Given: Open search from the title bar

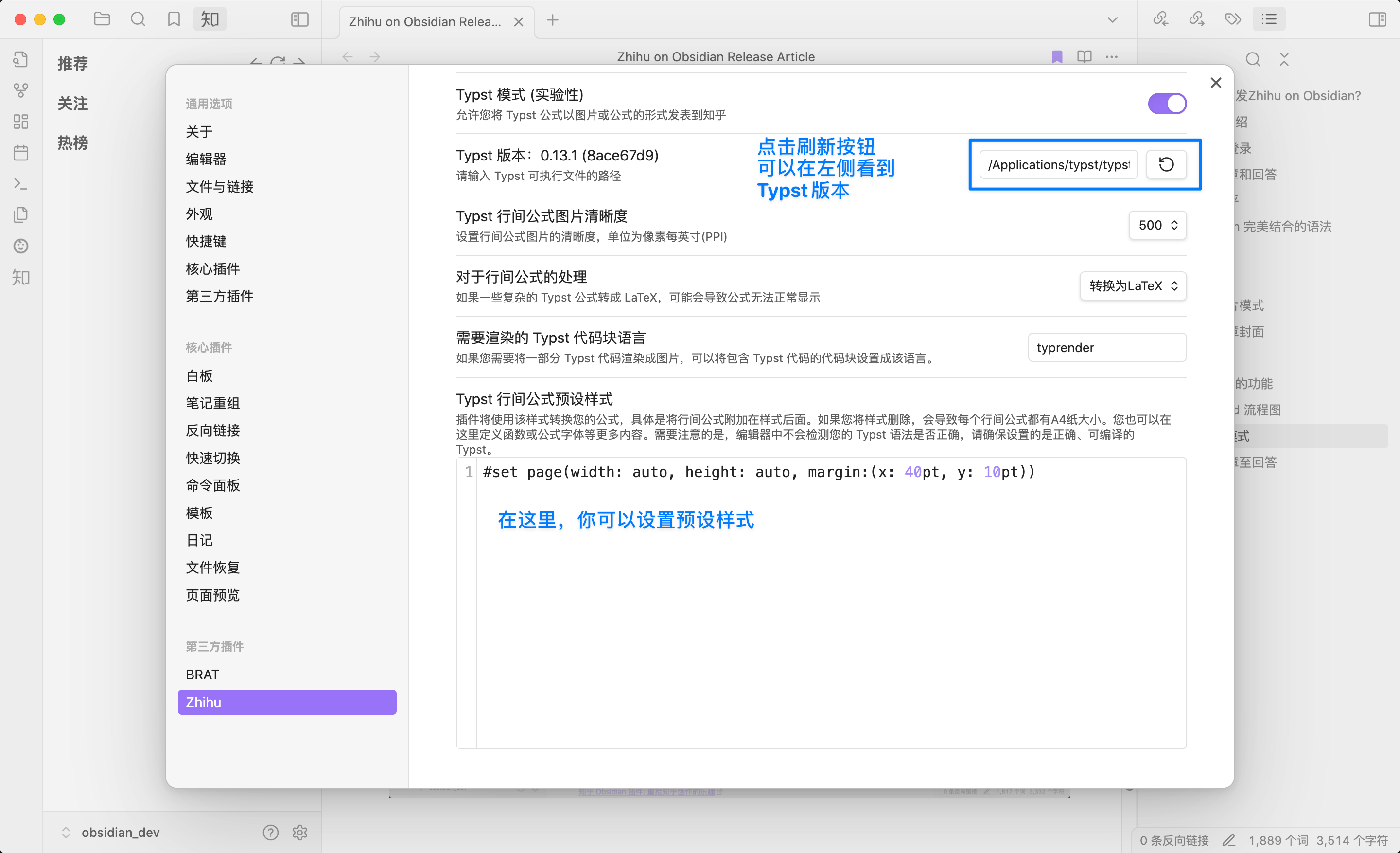Looking at the screenshot, I should [x=138, y=19].
